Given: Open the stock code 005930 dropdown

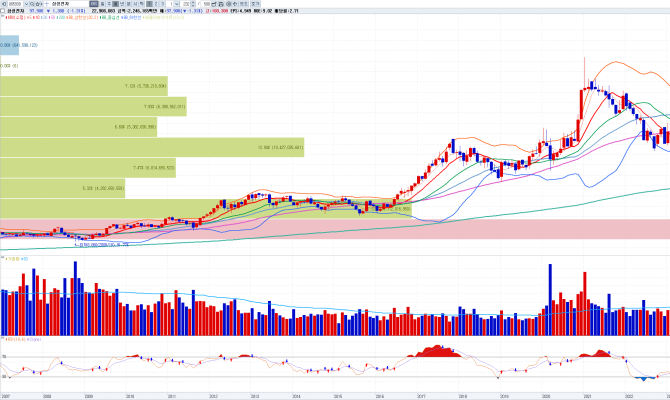Looking at the screenshot, I should click(26, 4).
